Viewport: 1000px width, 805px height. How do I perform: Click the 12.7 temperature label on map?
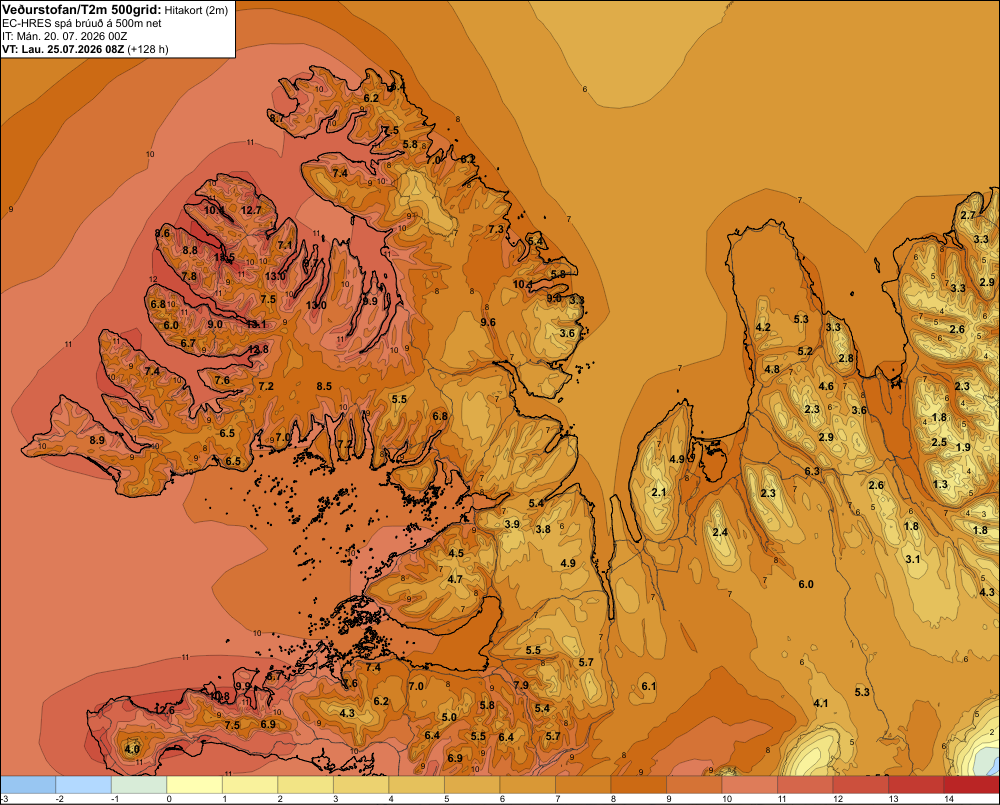[251, 210]
